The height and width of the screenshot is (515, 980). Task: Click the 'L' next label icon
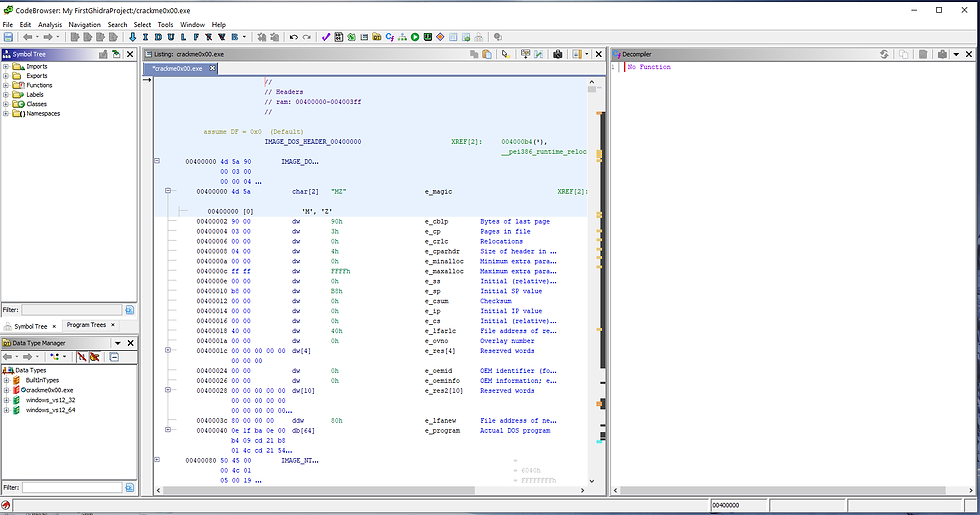[x=183, y=37]
